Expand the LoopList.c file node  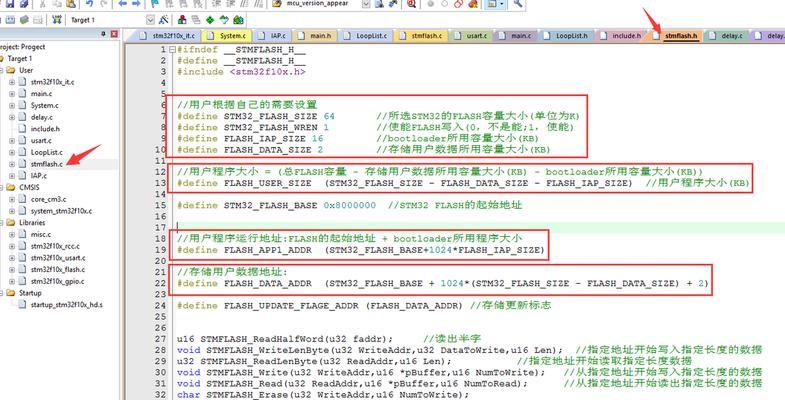click(12, 152)
